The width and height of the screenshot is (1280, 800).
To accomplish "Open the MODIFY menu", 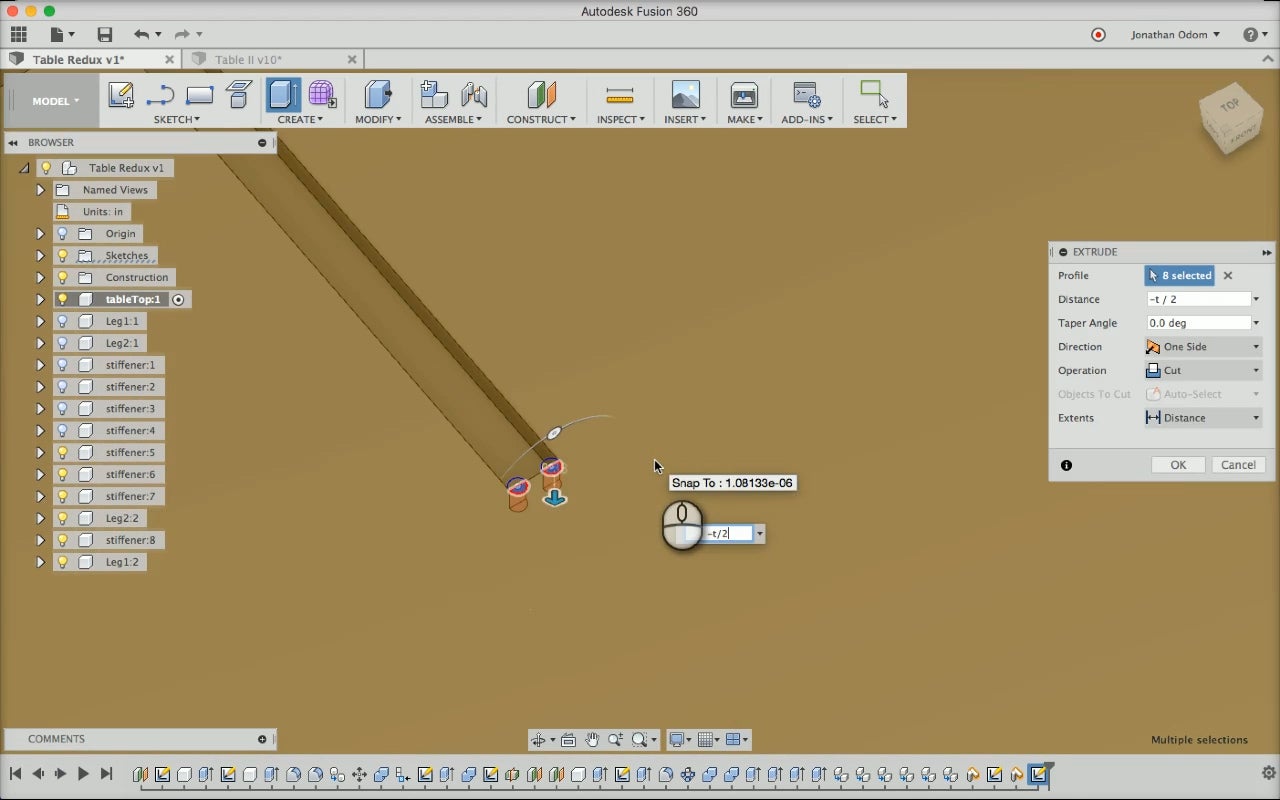I will pyautogui.click(x=378, y=119).
